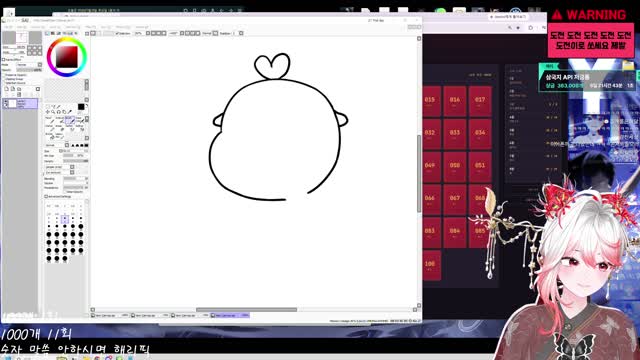Open the Canvas menu

pos(38,27)
